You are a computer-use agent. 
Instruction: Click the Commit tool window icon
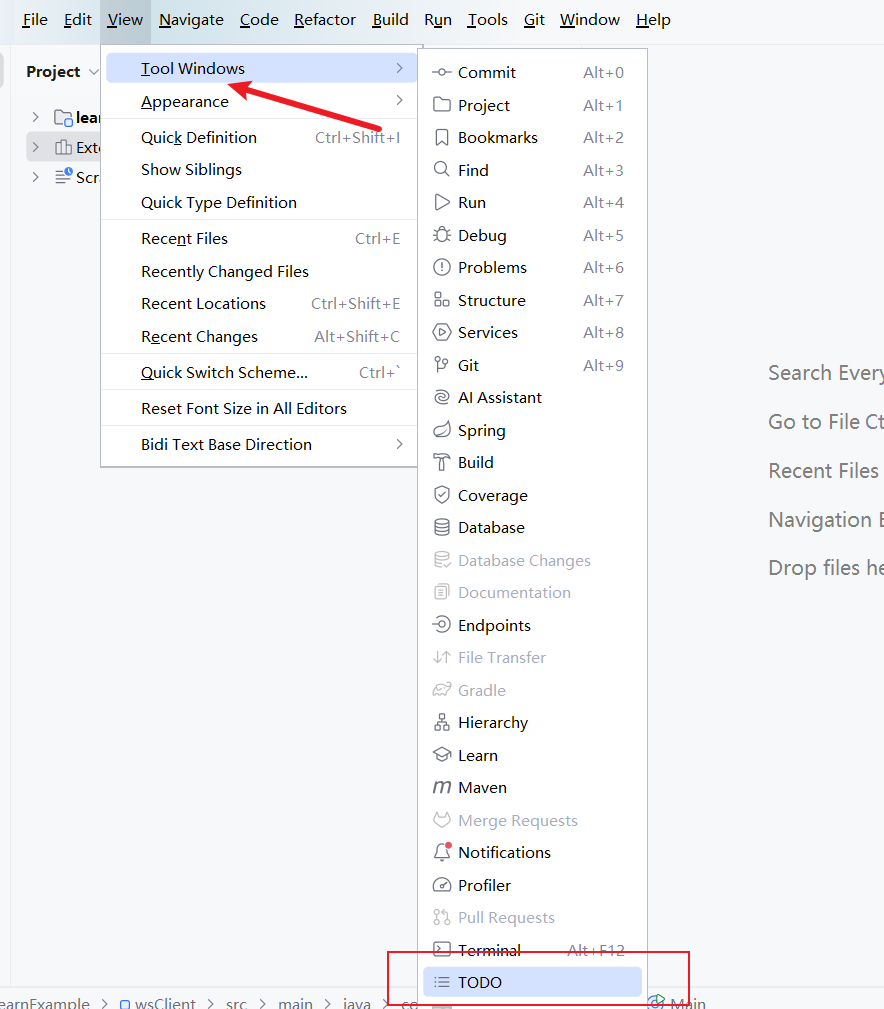click(x=441, y=73)
